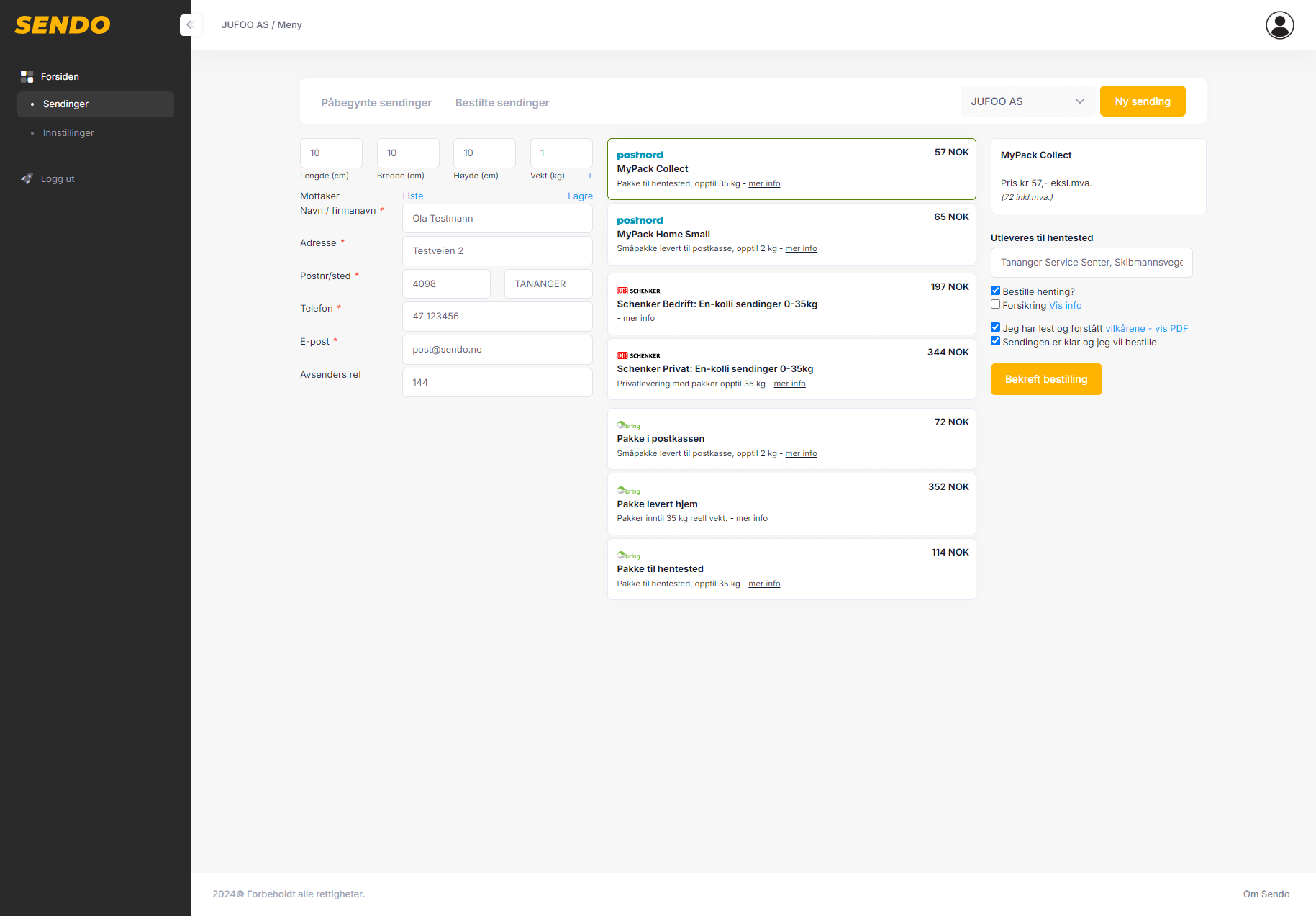Screen dimensions: 1316x916
Task: Click the postnord logo on MyPack Collect
Action: pyautogui.click(x=640, y=155)
